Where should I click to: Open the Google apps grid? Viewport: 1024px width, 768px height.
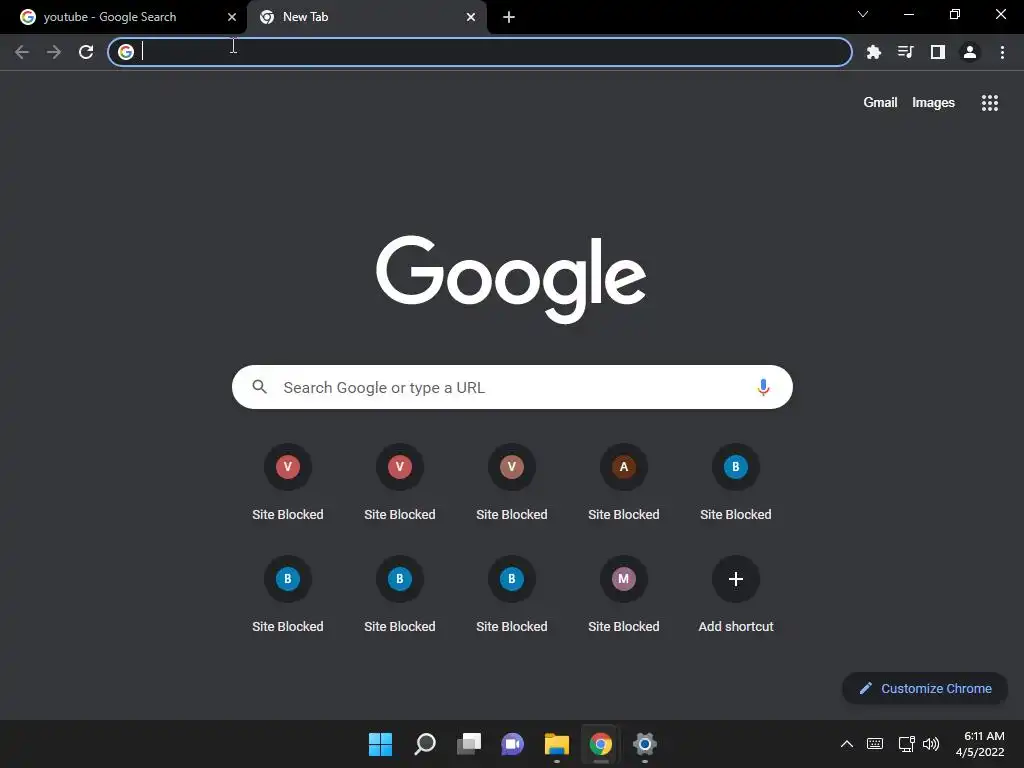tap(990, 103)
